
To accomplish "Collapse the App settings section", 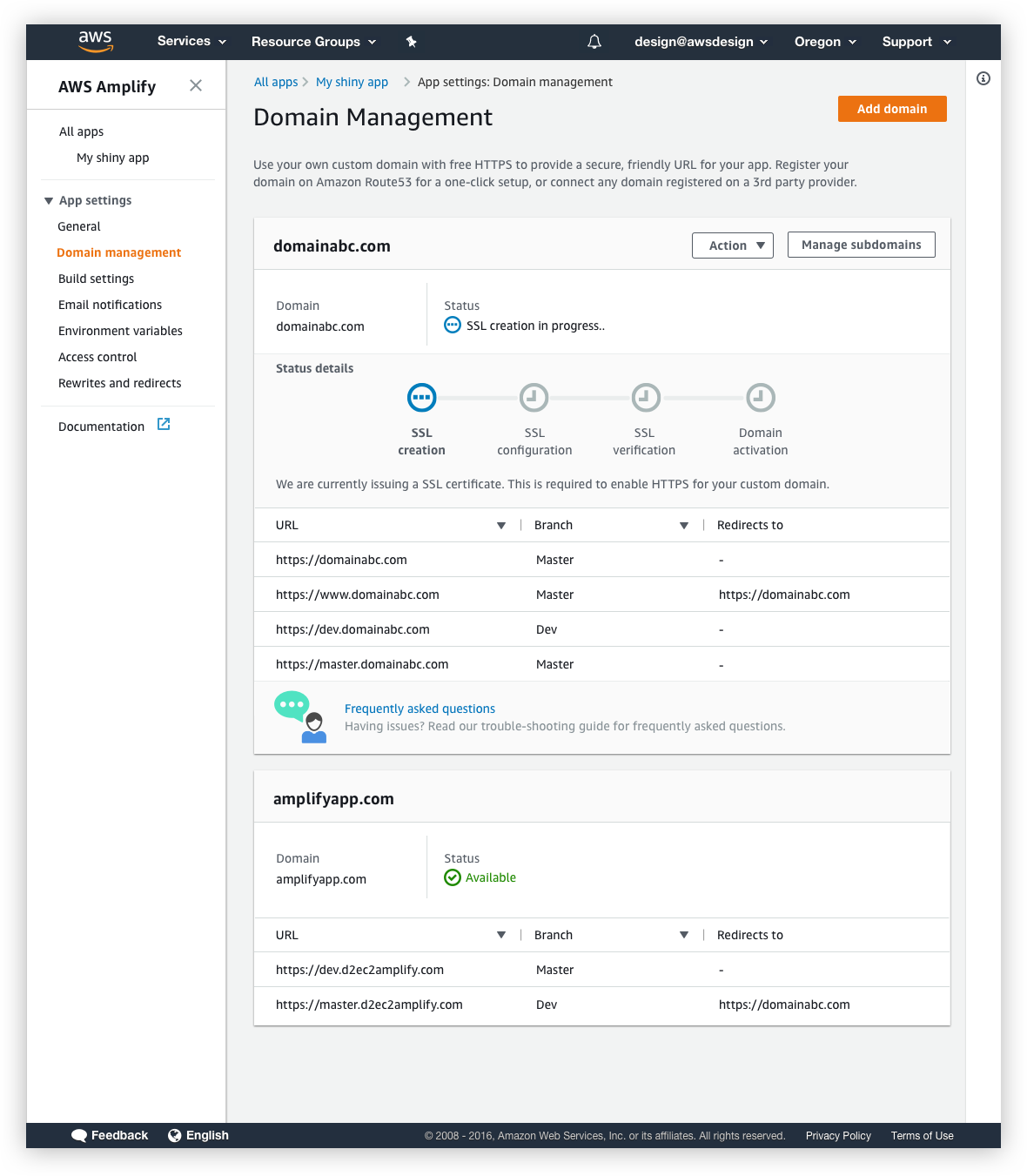I will click(49, 201).
